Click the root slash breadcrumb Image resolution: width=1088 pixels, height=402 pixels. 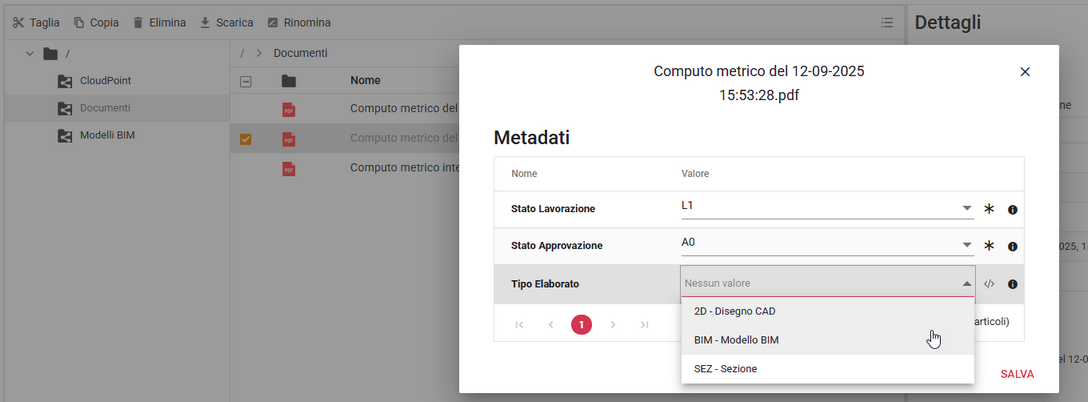click(x=242, y=53)
